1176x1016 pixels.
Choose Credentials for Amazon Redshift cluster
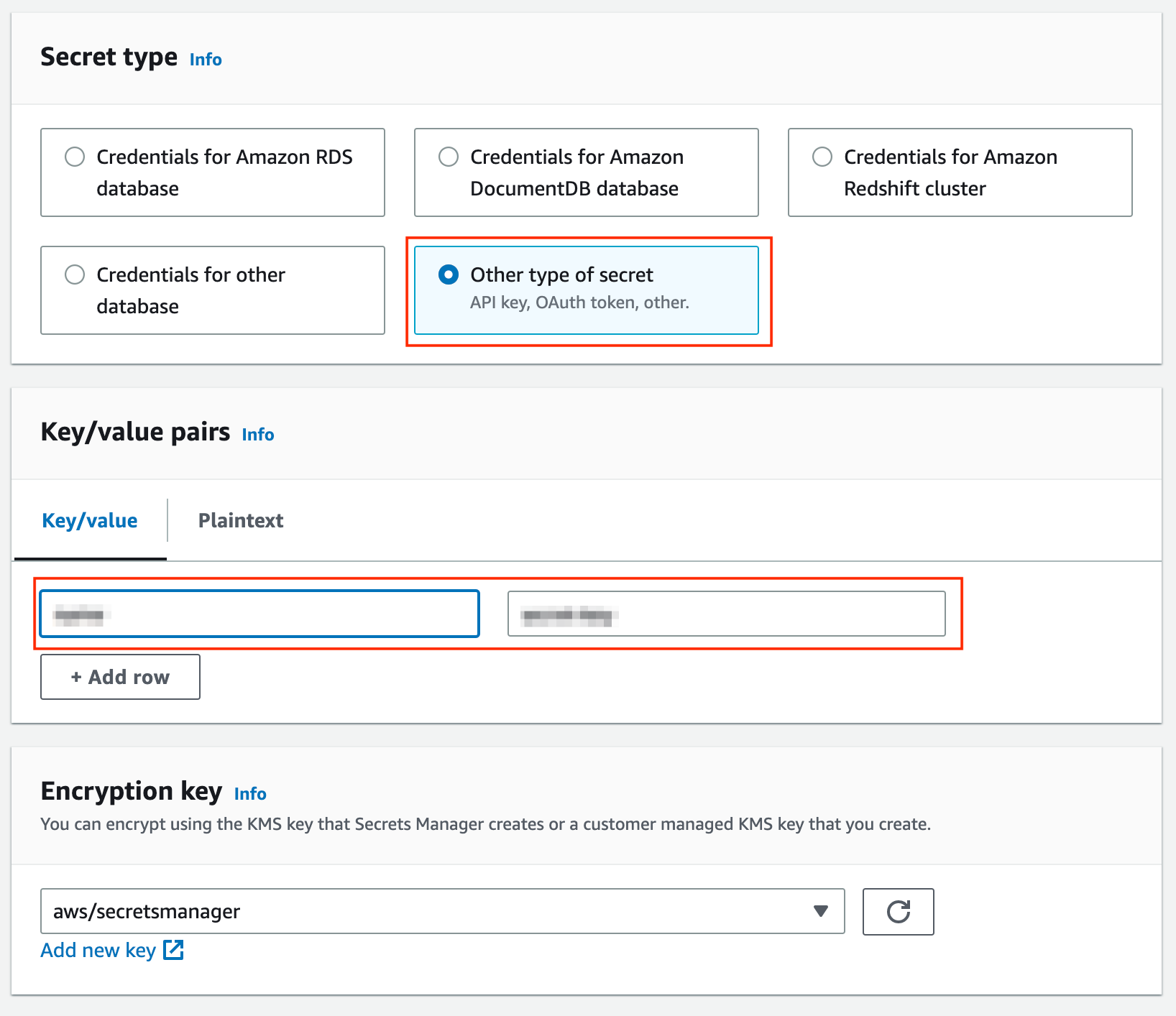(822, 157)
